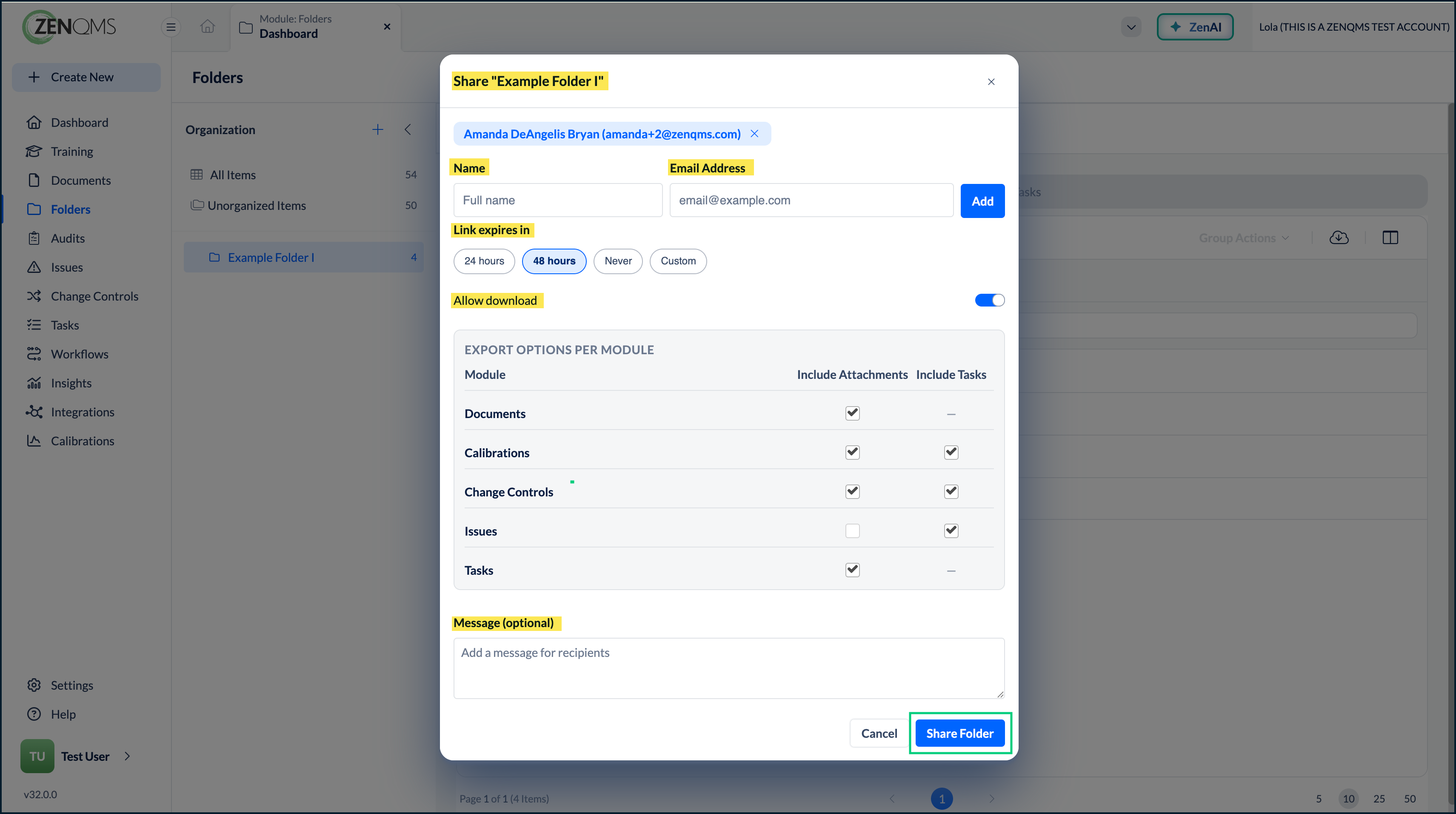The width and height of the screenshot is (1456, 814).
Task: Expand the Test User chevron
Action: coord(127,756)
